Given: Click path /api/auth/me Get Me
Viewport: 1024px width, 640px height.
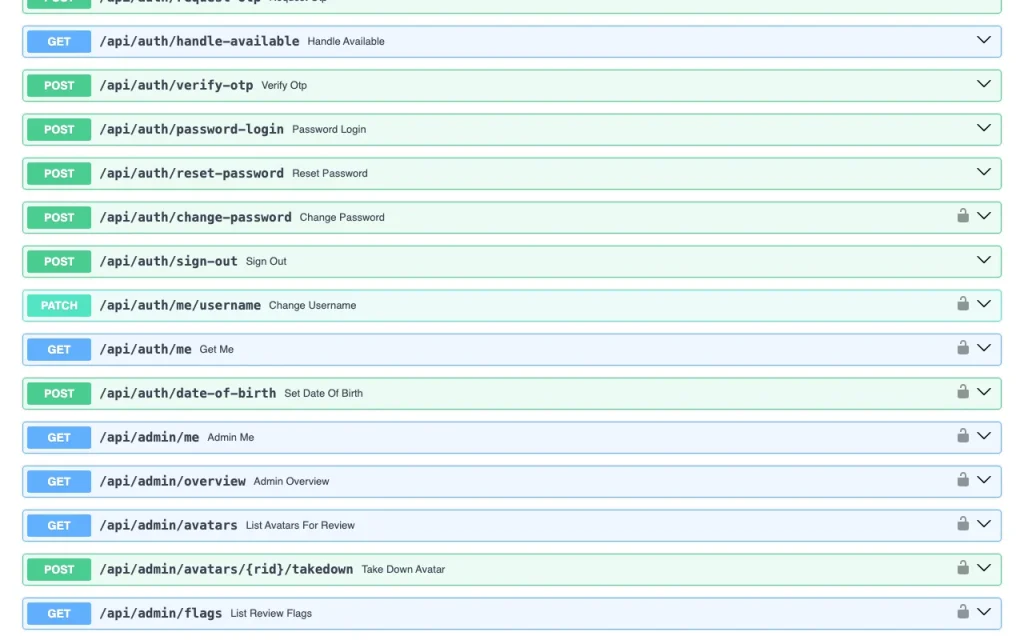Looking at the screenshot, I should click(x=146, y=349).
